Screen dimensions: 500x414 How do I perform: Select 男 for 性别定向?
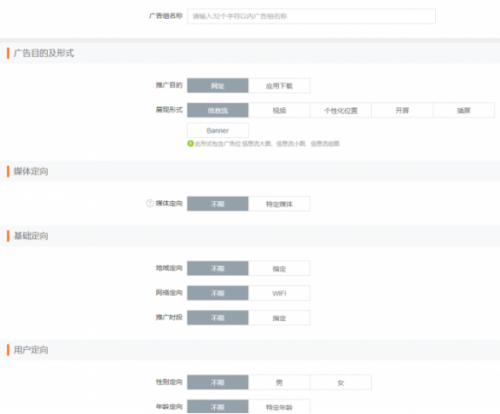tap(279, 382)
